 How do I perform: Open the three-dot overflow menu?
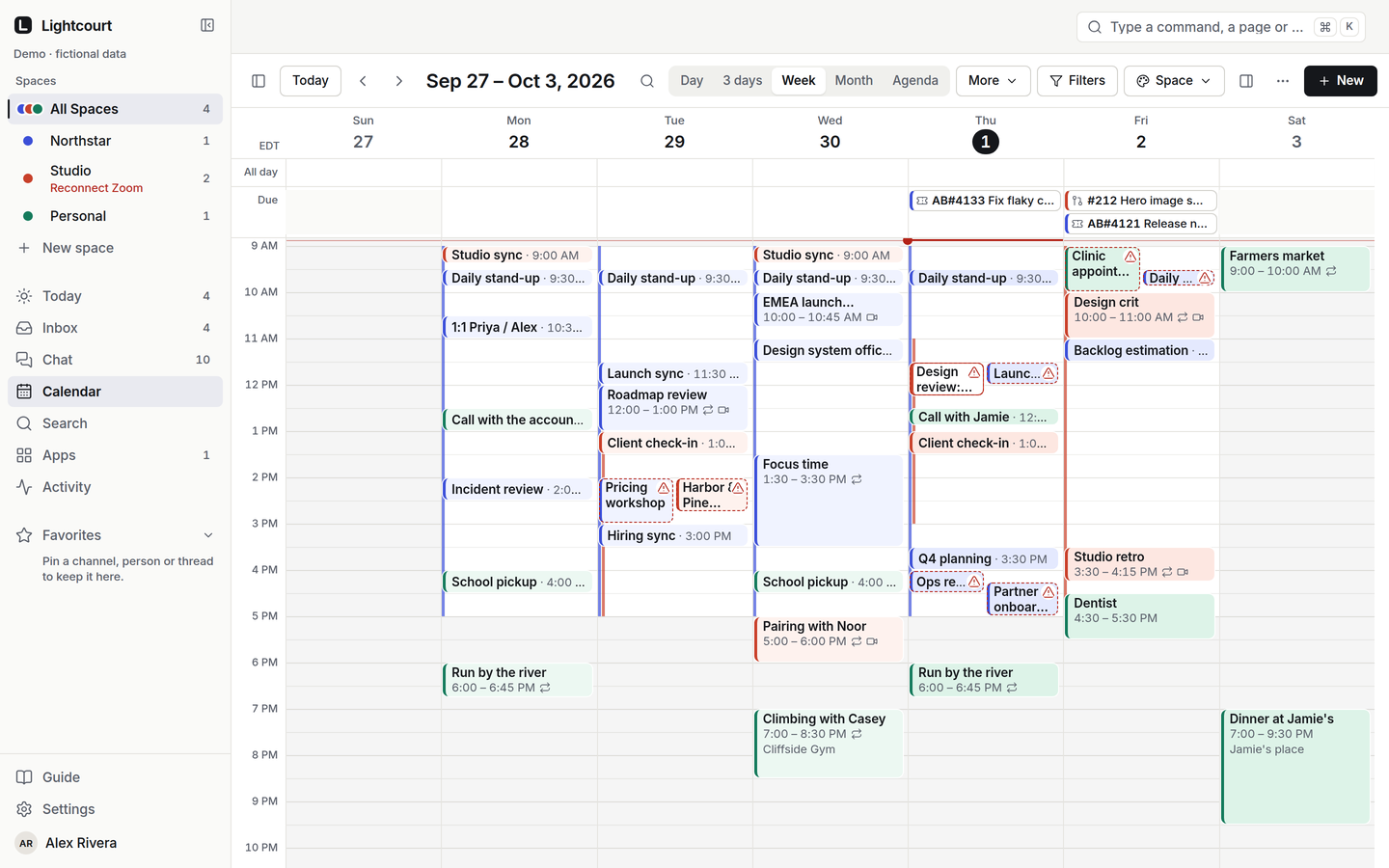pyautogui.click(x=1283, y=81)
